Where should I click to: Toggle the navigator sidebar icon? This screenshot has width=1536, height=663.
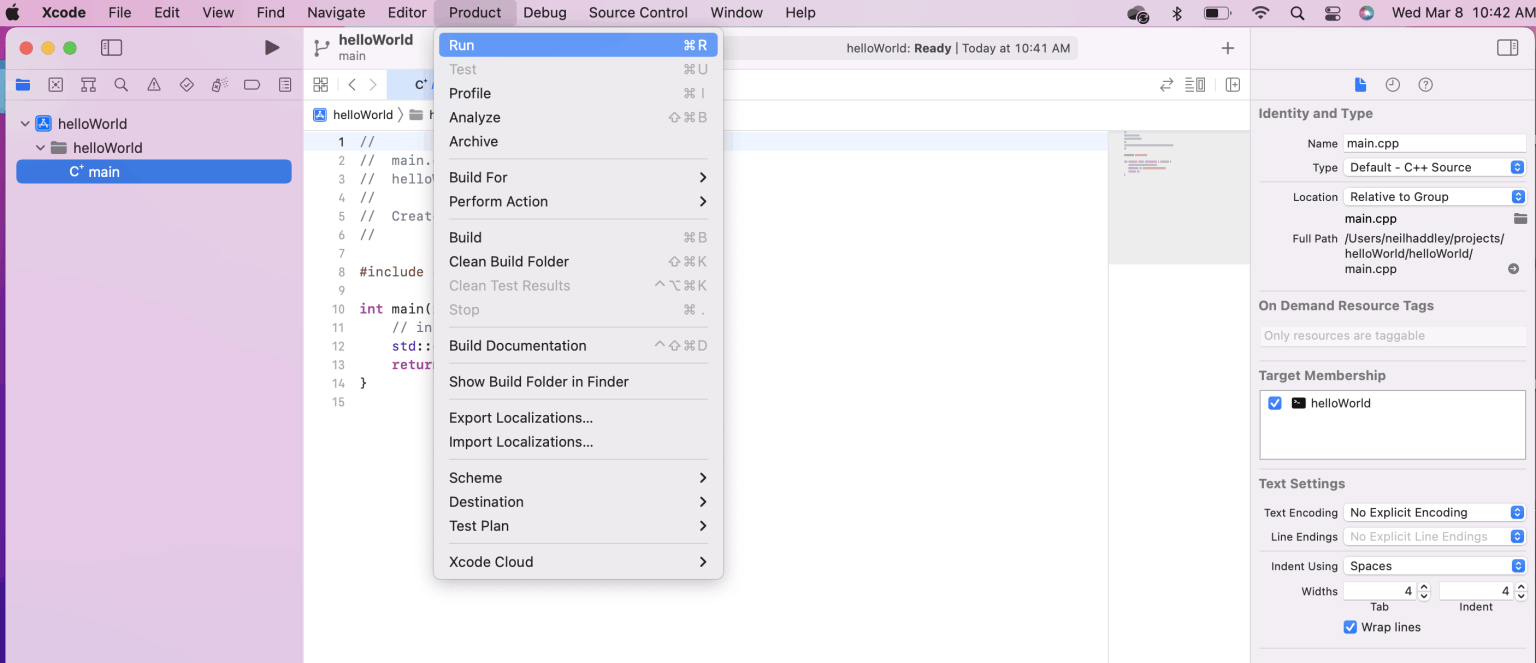tap(112, 48)
